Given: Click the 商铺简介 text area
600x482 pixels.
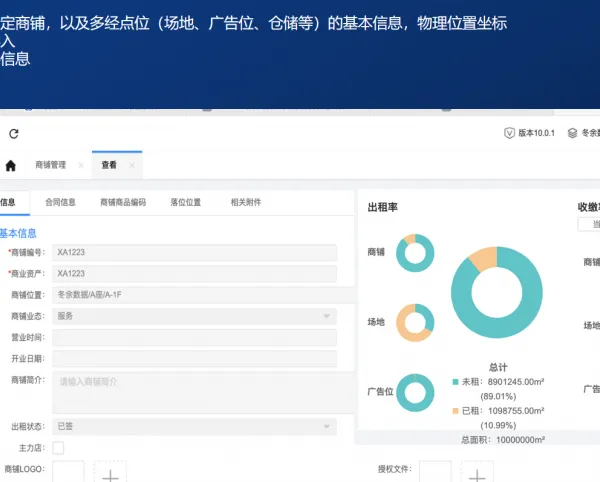Looking at the screenshot, I should 204,392.
